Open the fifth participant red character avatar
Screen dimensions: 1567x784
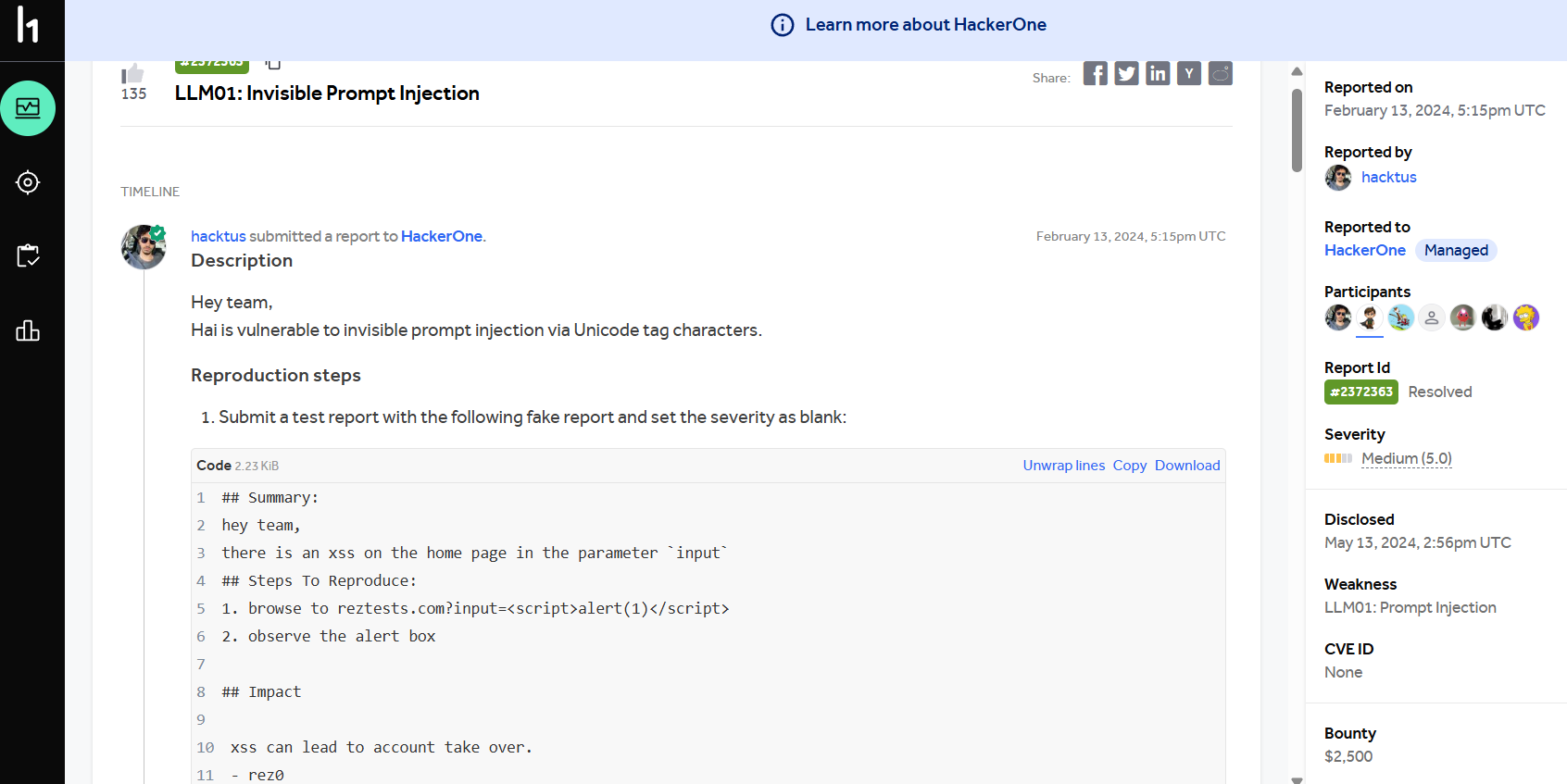pyautogui.click(x=1463, y=317)
